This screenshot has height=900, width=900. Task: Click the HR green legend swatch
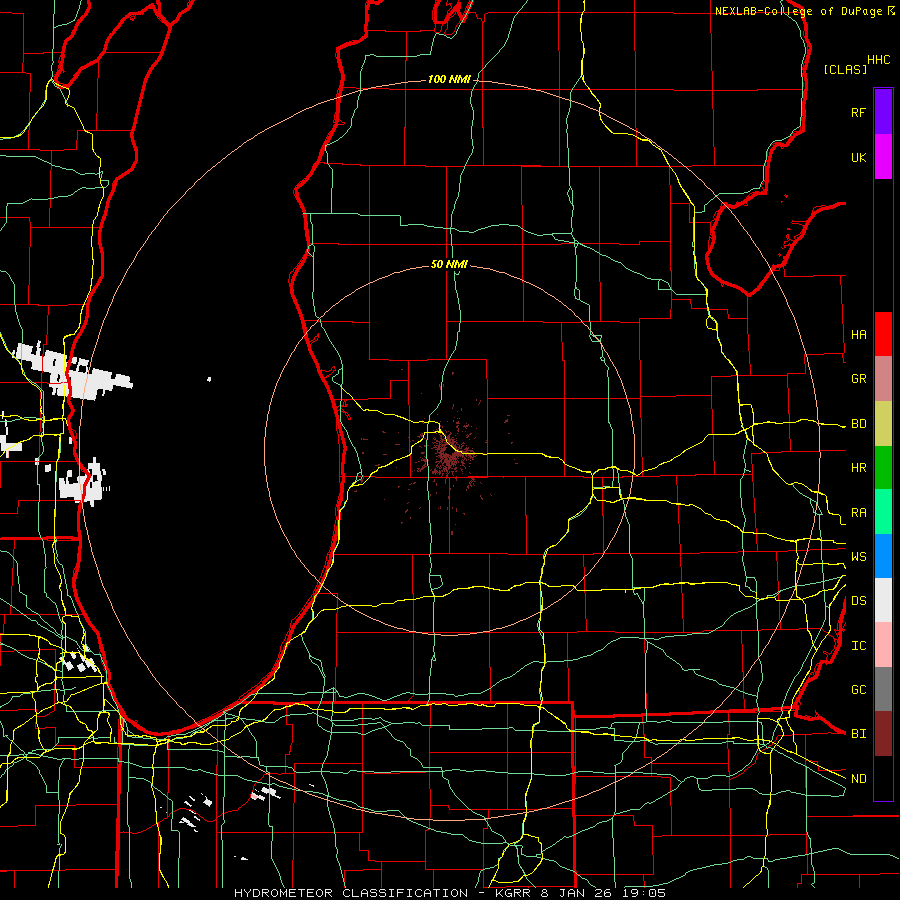point(883,468)
